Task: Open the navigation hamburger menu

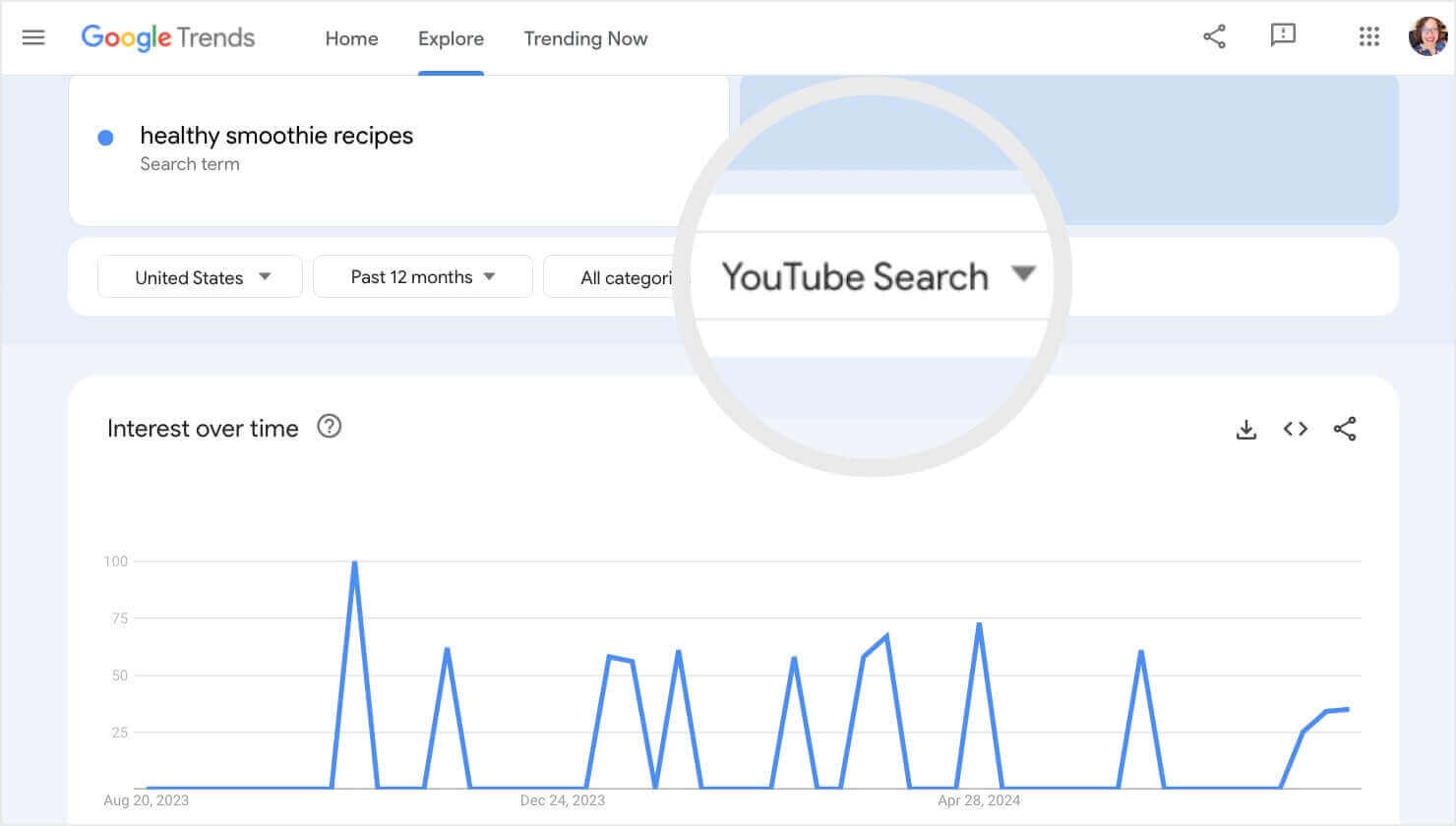Action: pyautogui.click(x=33, y=37)
